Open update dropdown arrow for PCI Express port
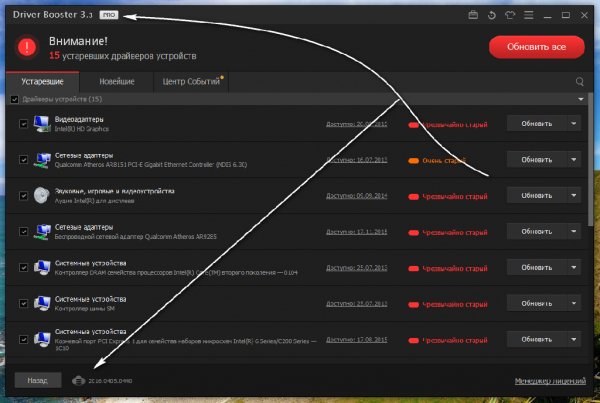The height and width of the screenshot is (403, 600). point(574,339)
